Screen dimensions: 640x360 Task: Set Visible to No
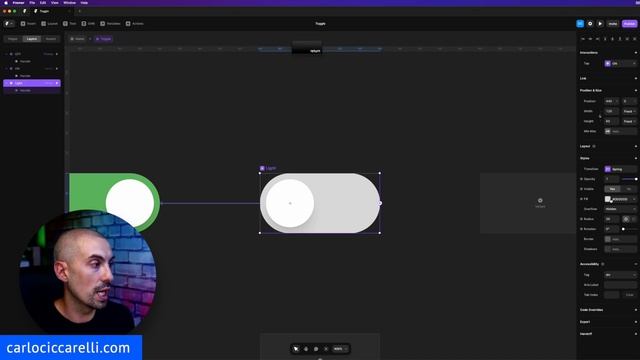coord(629,189)
